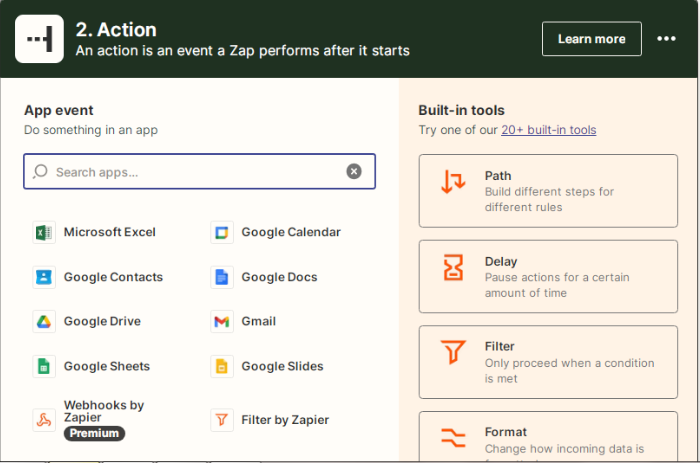Select the Google Sheets app icon
Screen dimensions: 700x463
pyautogui.click(x=44, y=367)
